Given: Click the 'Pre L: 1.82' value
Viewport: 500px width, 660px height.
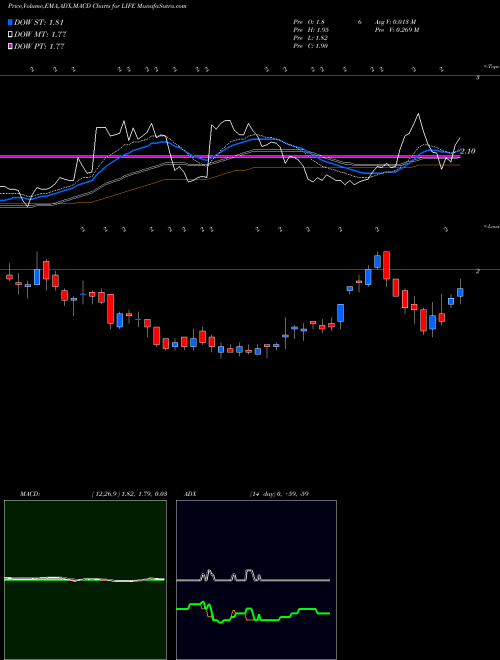Looking at the screenshot, I should coord(311,38).
